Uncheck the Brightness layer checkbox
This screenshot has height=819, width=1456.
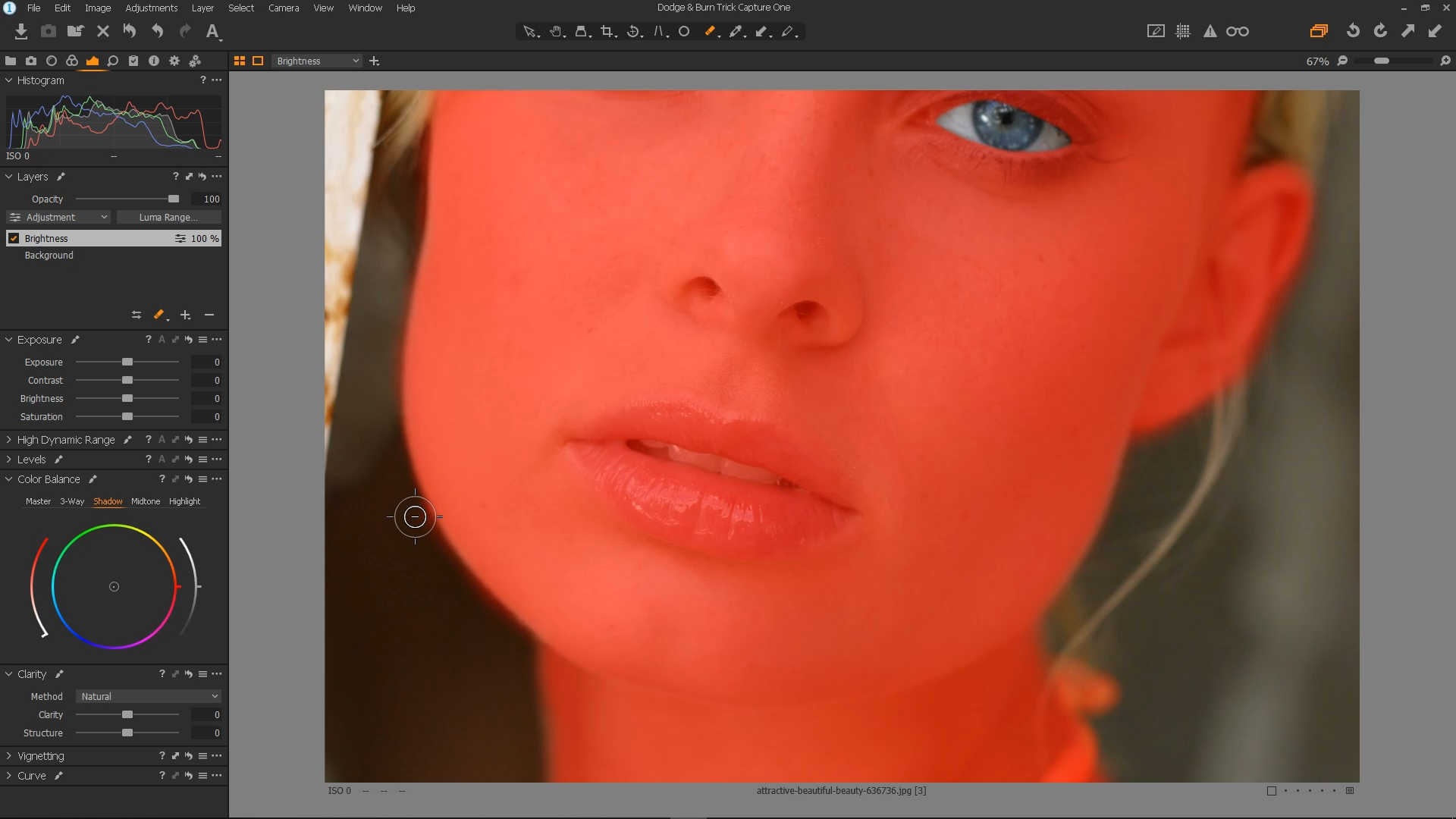click(14, 238)
